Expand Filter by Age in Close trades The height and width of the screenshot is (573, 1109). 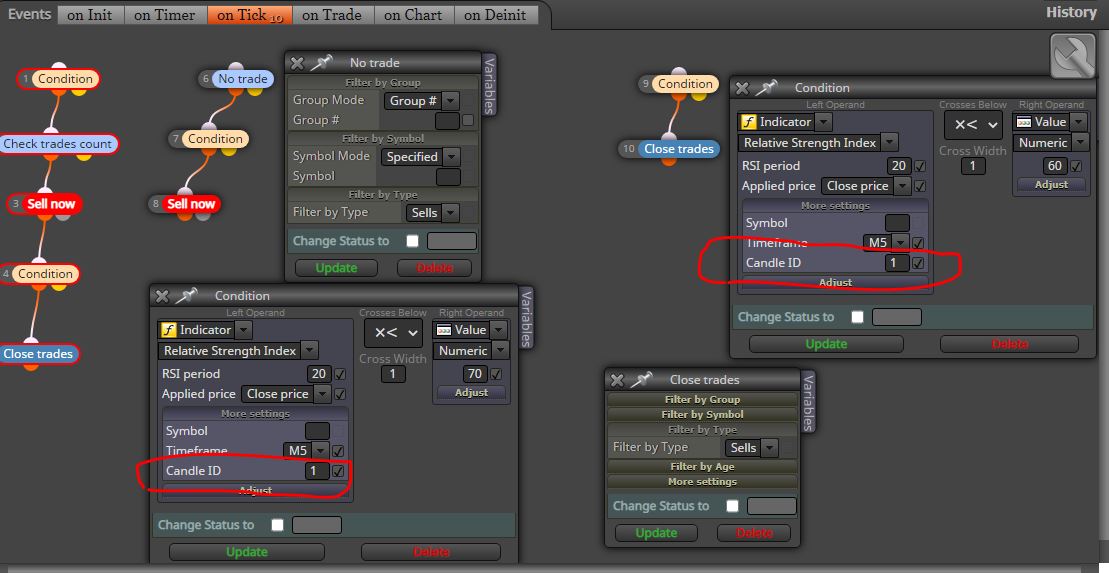click(x=702, y=467)
